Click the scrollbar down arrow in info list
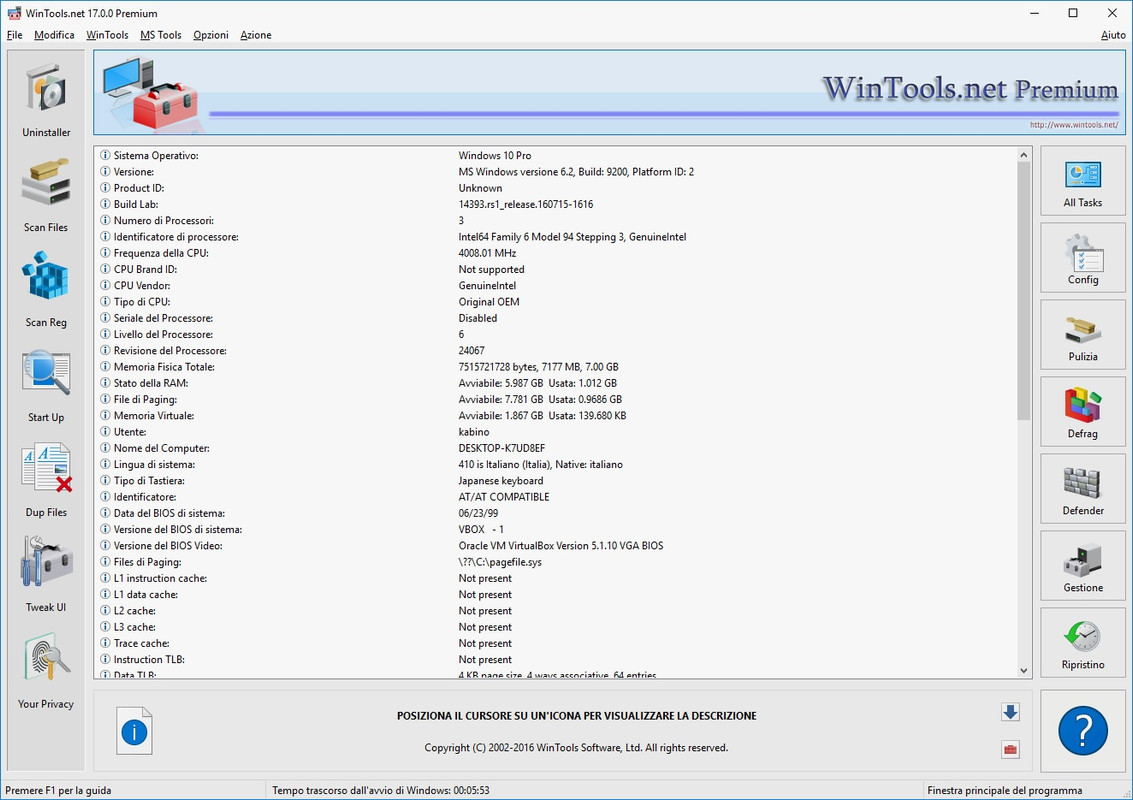This screenshot has height=800, width=1133. (1023, 671)
